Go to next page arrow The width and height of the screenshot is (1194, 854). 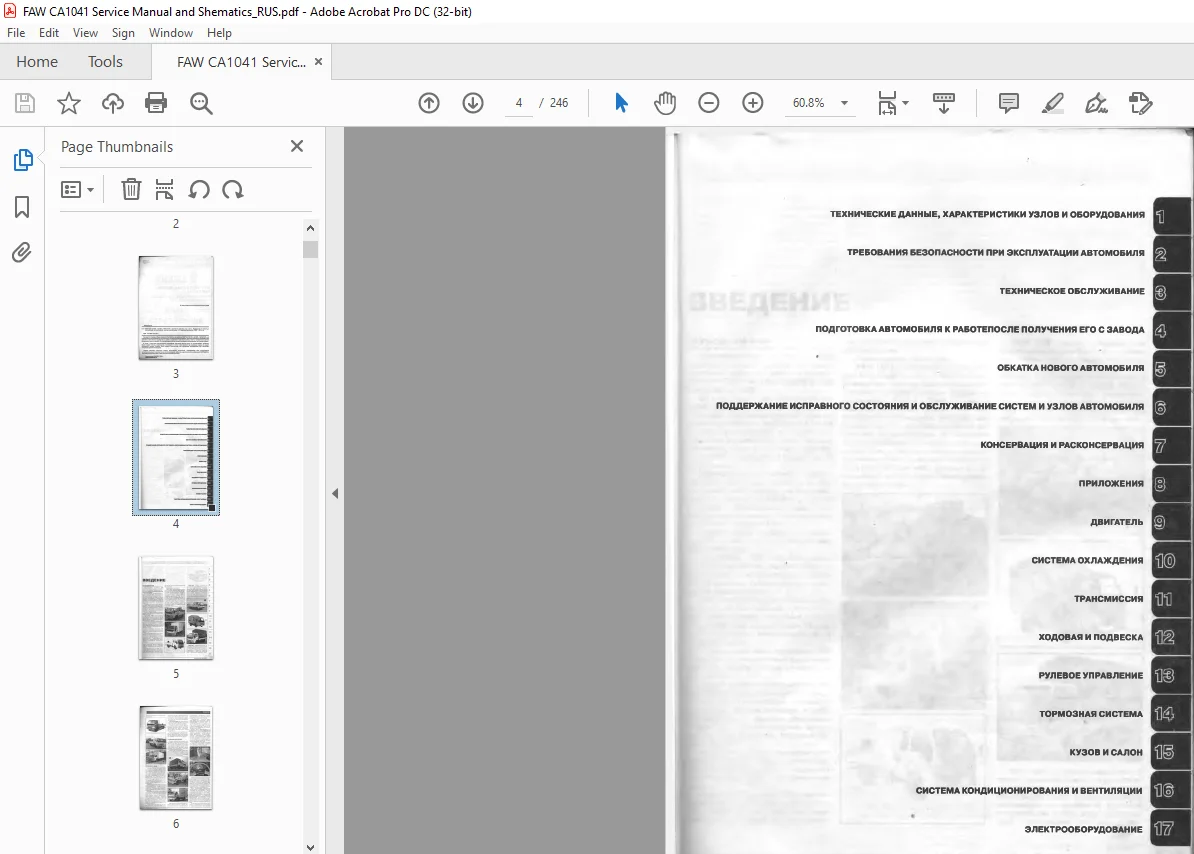click(x=473, y=103)
